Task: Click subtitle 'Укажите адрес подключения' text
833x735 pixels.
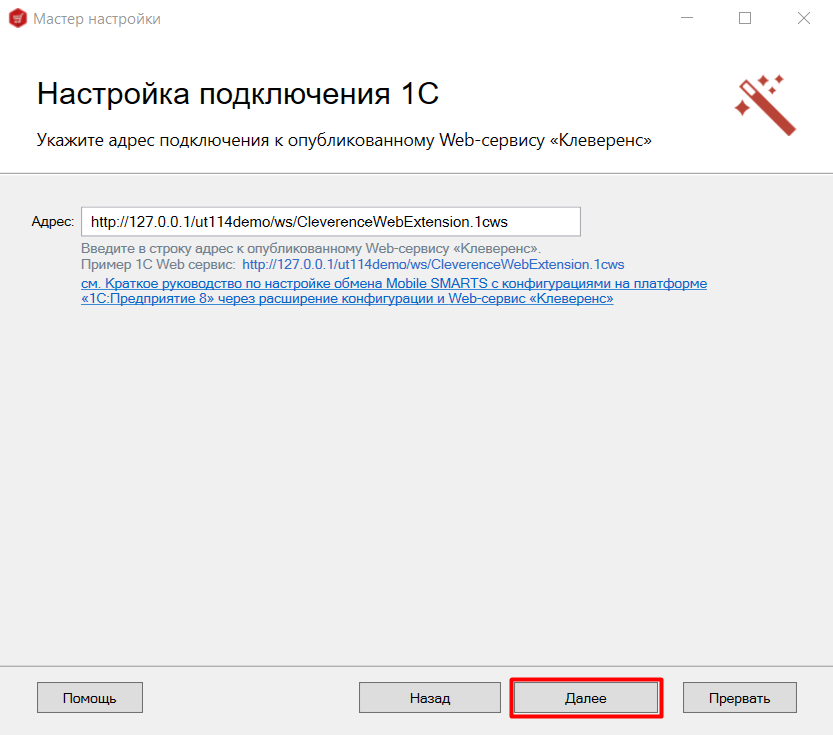Action: point(344,140)
